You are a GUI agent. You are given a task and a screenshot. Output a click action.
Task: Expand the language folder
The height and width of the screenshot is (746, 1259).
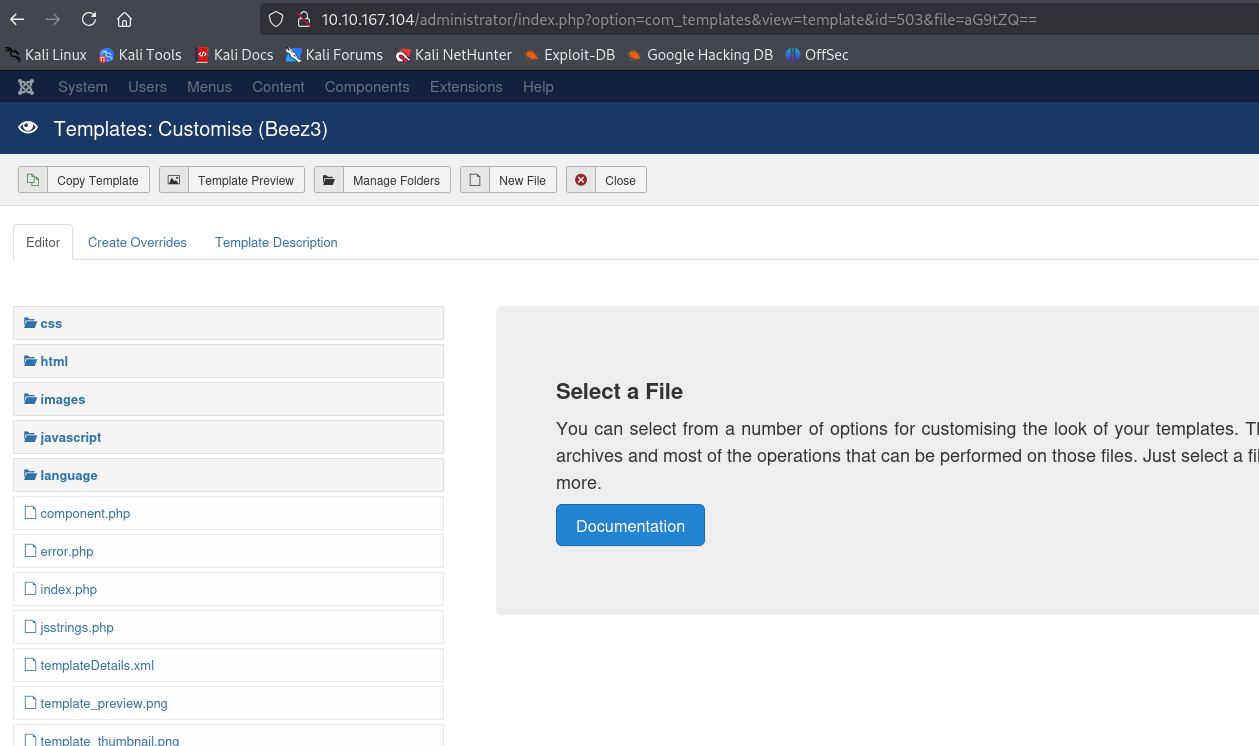(68, 476)
